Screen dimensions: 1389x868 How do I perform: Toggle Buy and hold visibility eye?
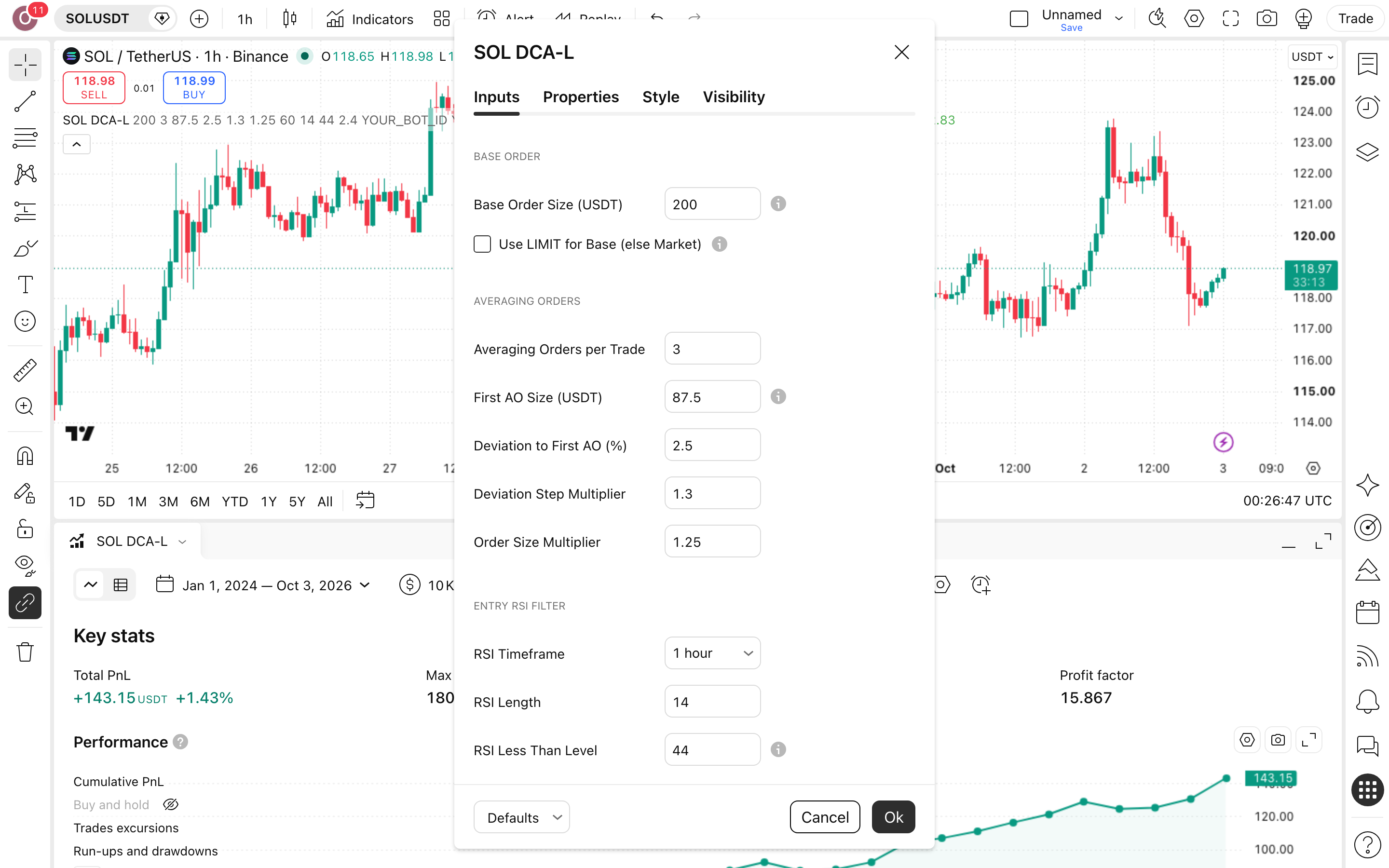pos(170,804)
